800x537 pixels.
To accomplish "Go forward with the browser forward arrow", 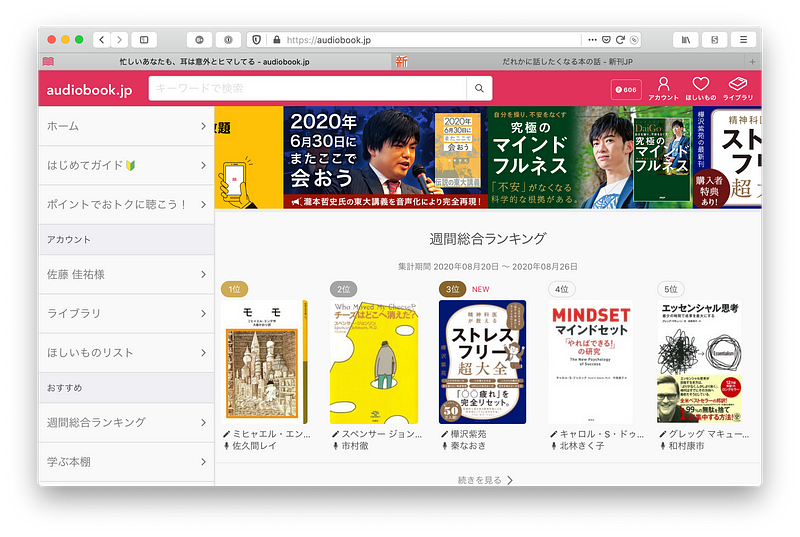I will click(119, 40).
